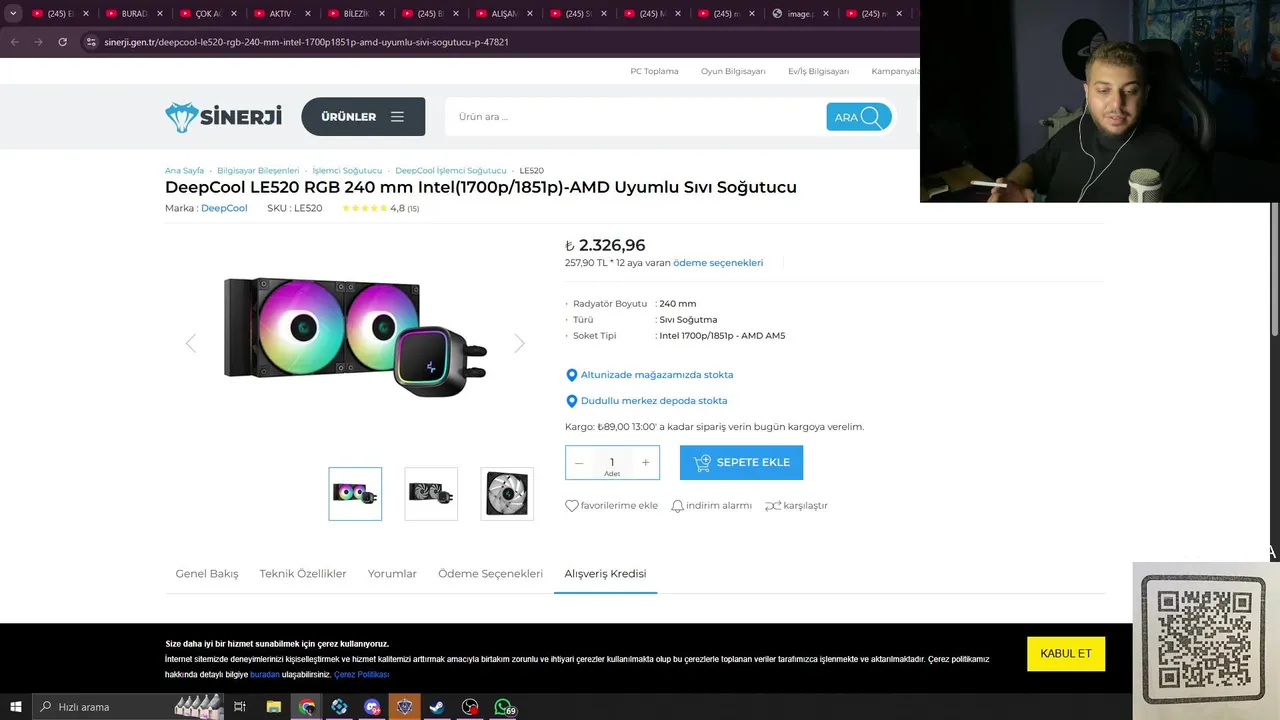Open WhatsApp from taskbar

click(x=504, y=707)
